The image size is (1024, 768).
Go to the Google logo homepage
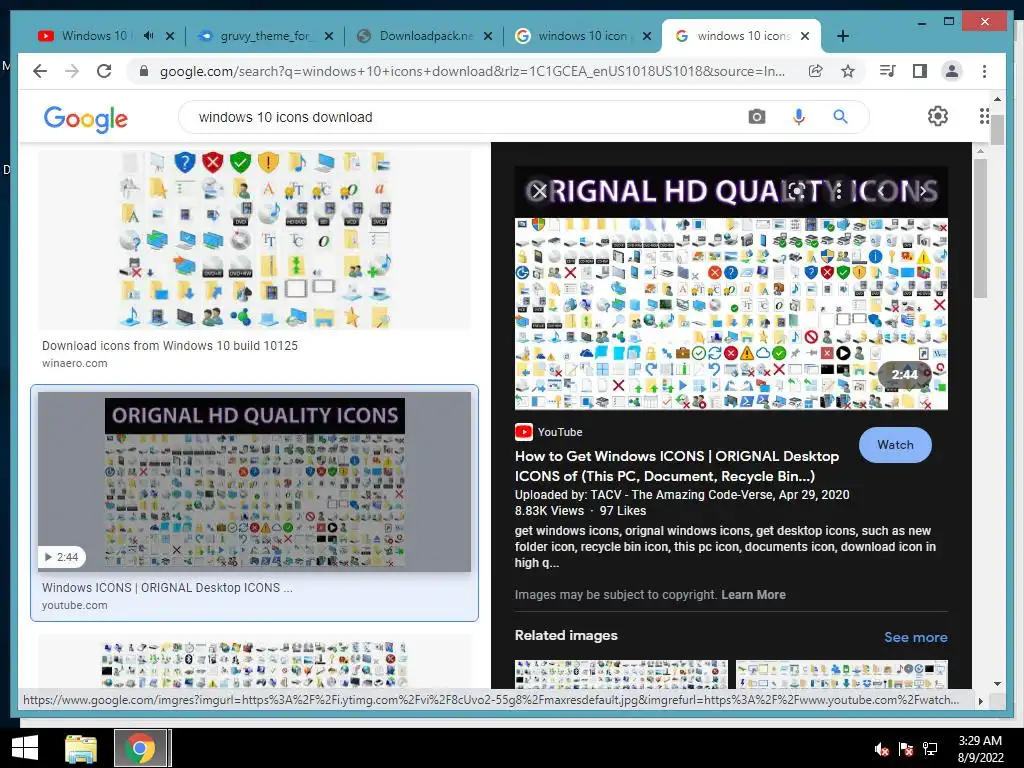click(86, 119)
